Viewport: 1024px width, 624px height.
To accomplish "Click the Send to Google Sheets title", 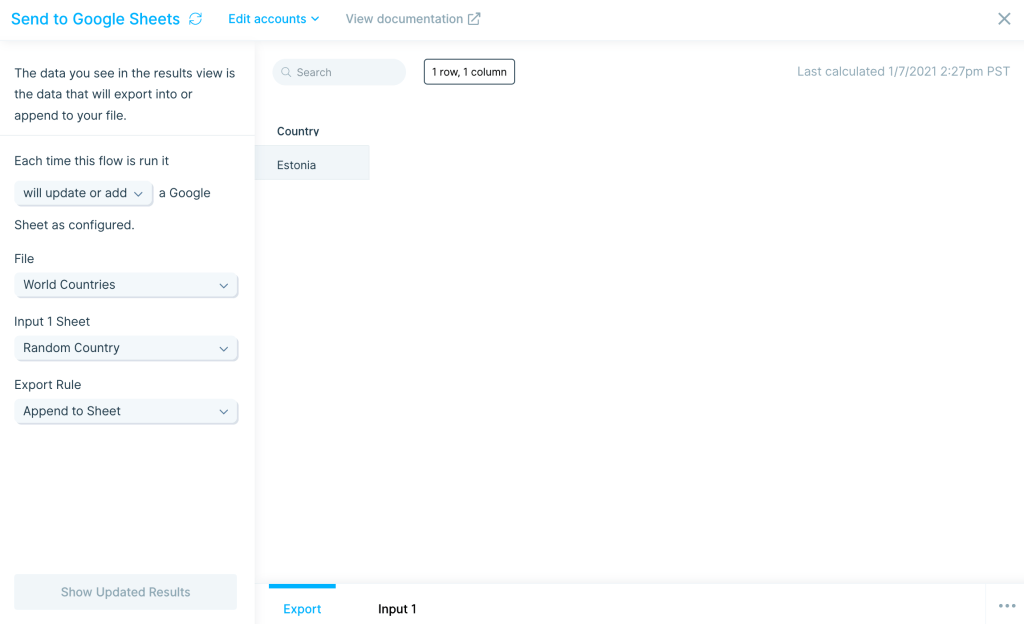I will (95, 19).
